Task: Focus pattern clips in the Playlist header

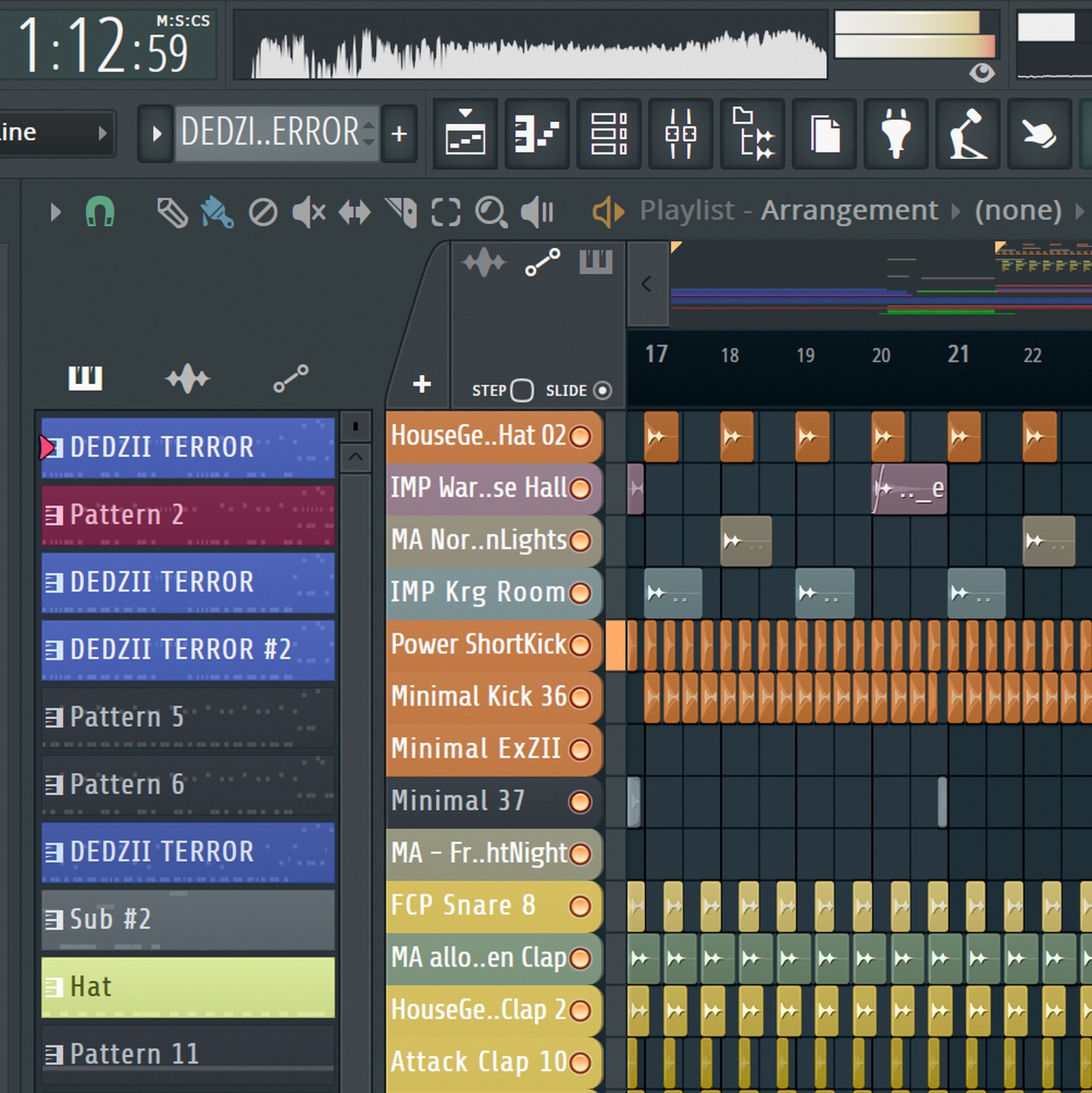Action: (x=596, y=262)
